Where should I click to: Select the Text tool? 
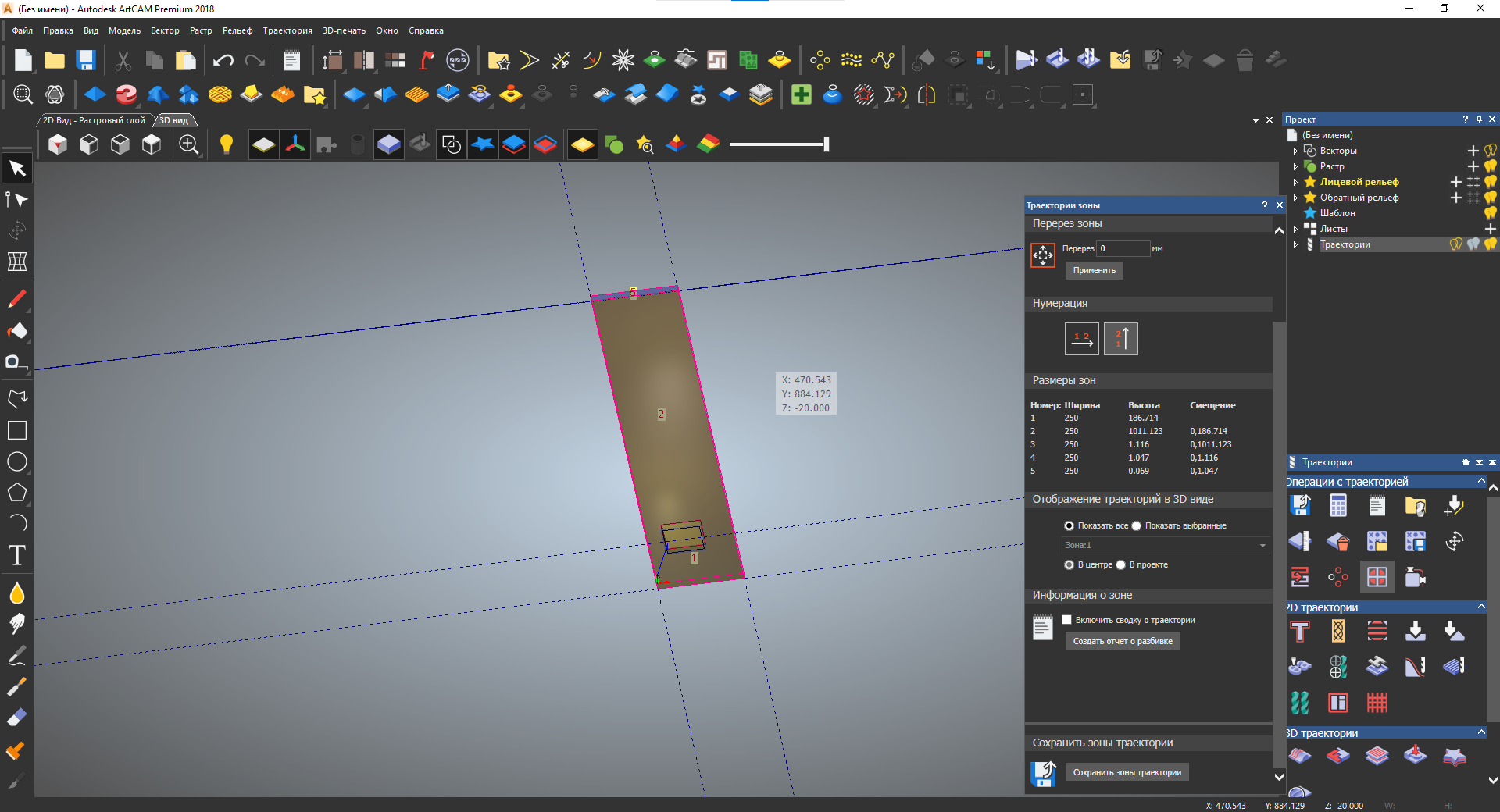pos(17,555)
